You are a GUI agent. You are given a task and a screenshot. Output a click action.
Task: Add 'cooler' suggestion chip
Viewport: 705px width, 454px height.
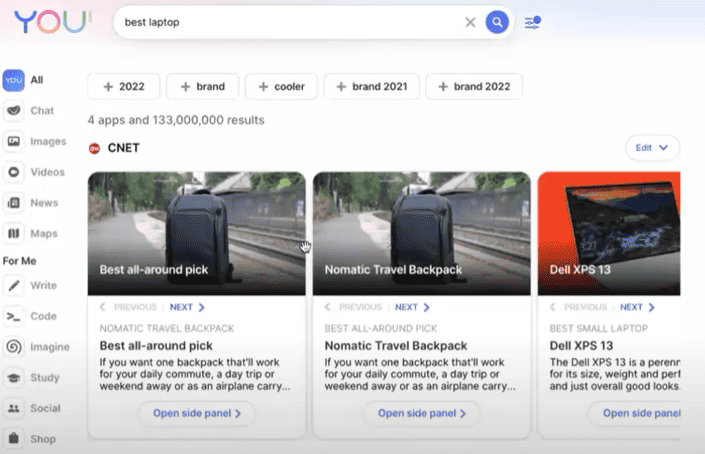[281, 86]
